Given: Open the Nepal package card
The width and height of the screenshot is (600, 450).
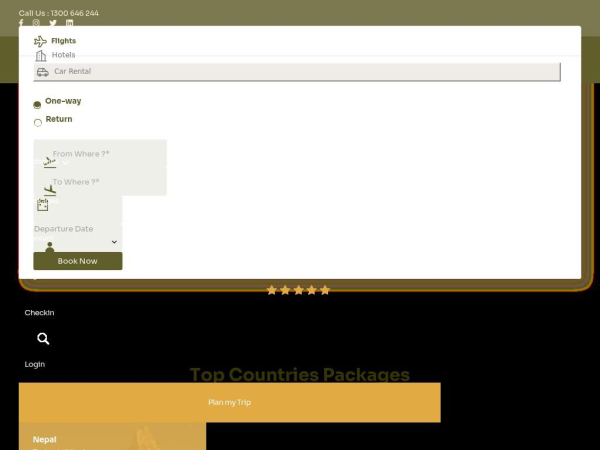Looking at the screenshot, I should [x=112, y=436].
